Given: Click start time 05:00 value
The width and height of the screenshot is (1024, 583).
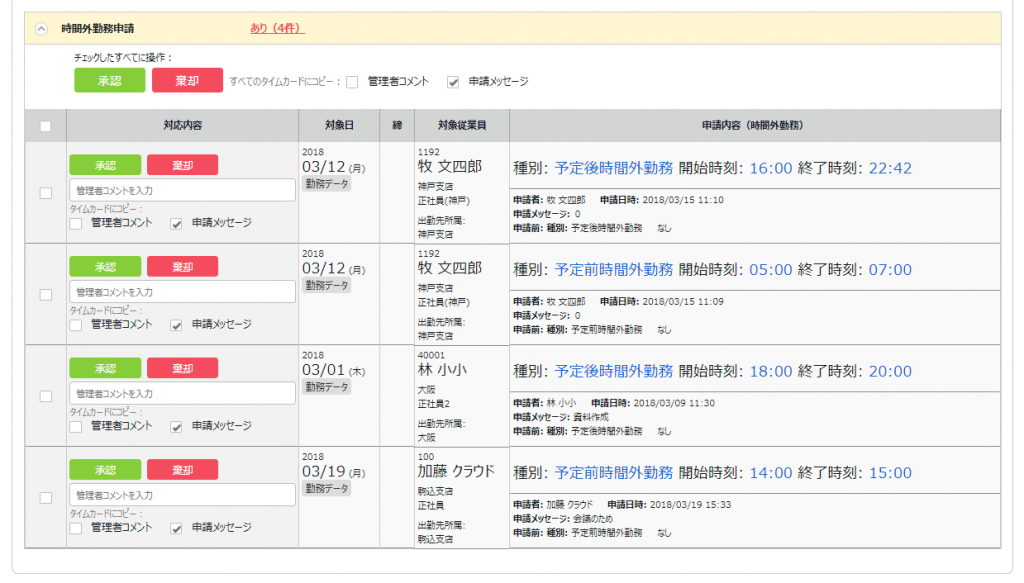Looking at the screenshot, I should [771, 270].
